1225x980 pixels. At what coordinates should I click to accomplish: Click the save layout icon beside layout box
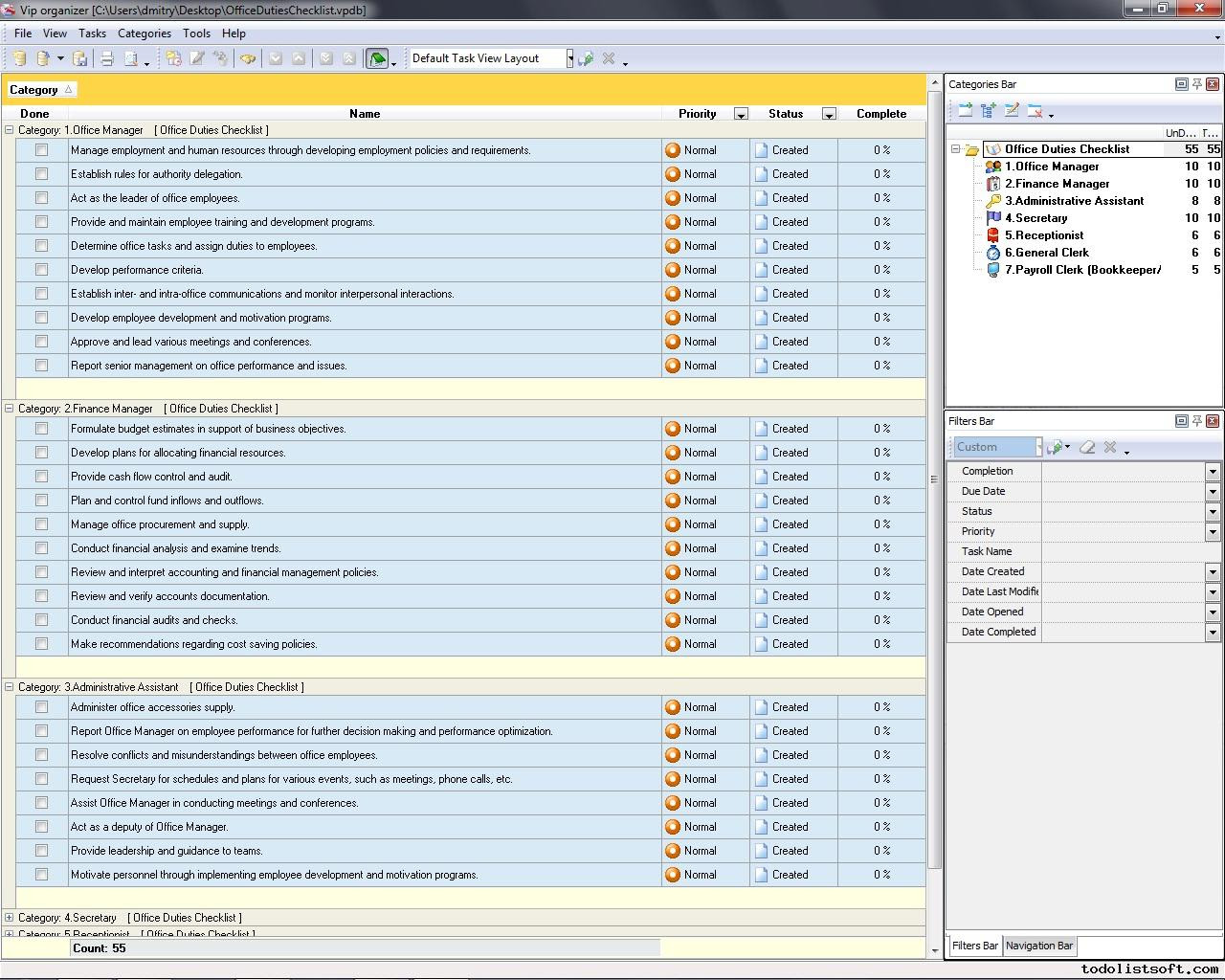pos(586,58)
